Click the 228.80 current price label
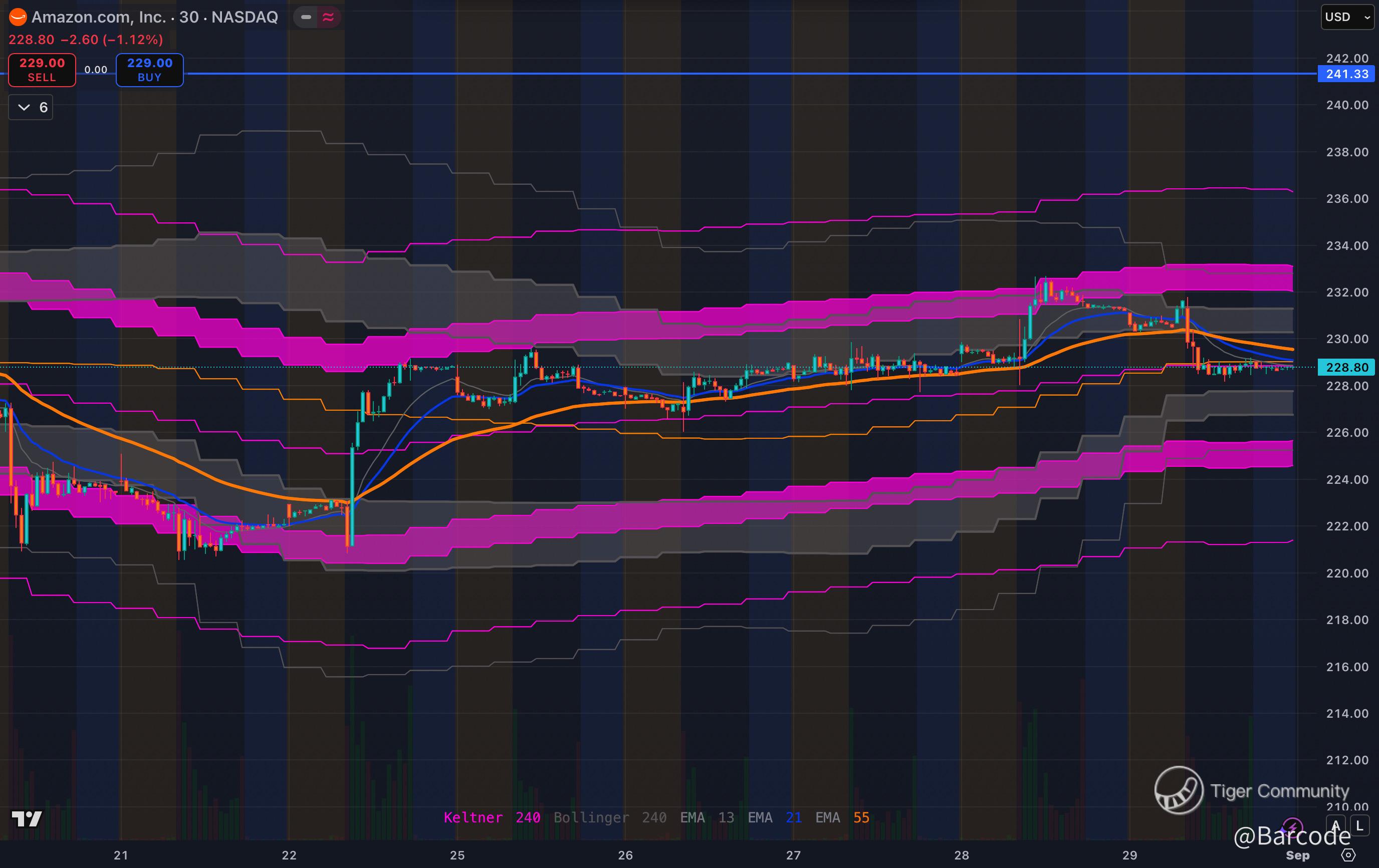1379x868 pixels. [1346, 367]
